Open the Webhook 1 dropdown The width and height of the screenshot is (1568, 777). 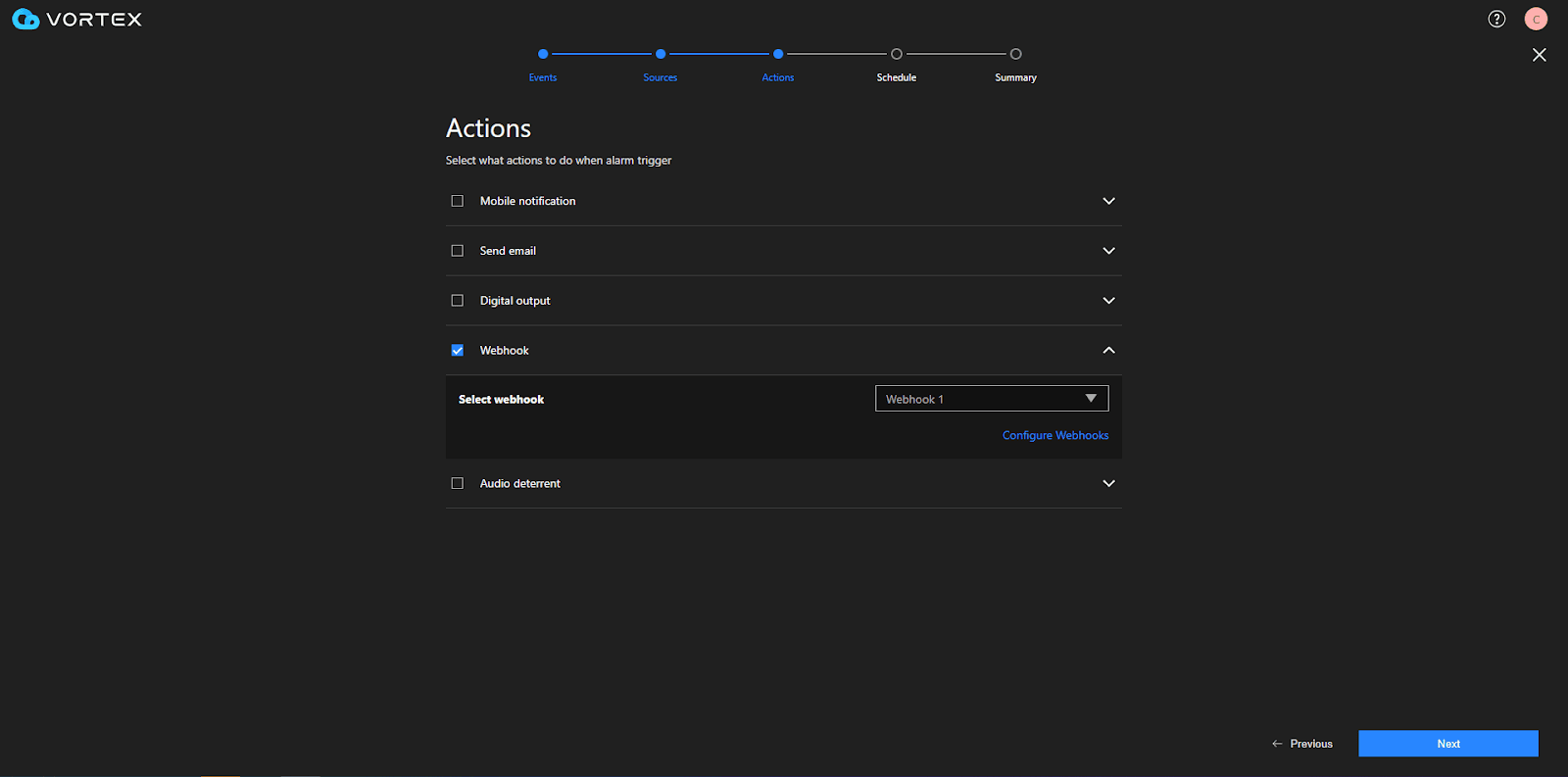(x=991, y=399)
